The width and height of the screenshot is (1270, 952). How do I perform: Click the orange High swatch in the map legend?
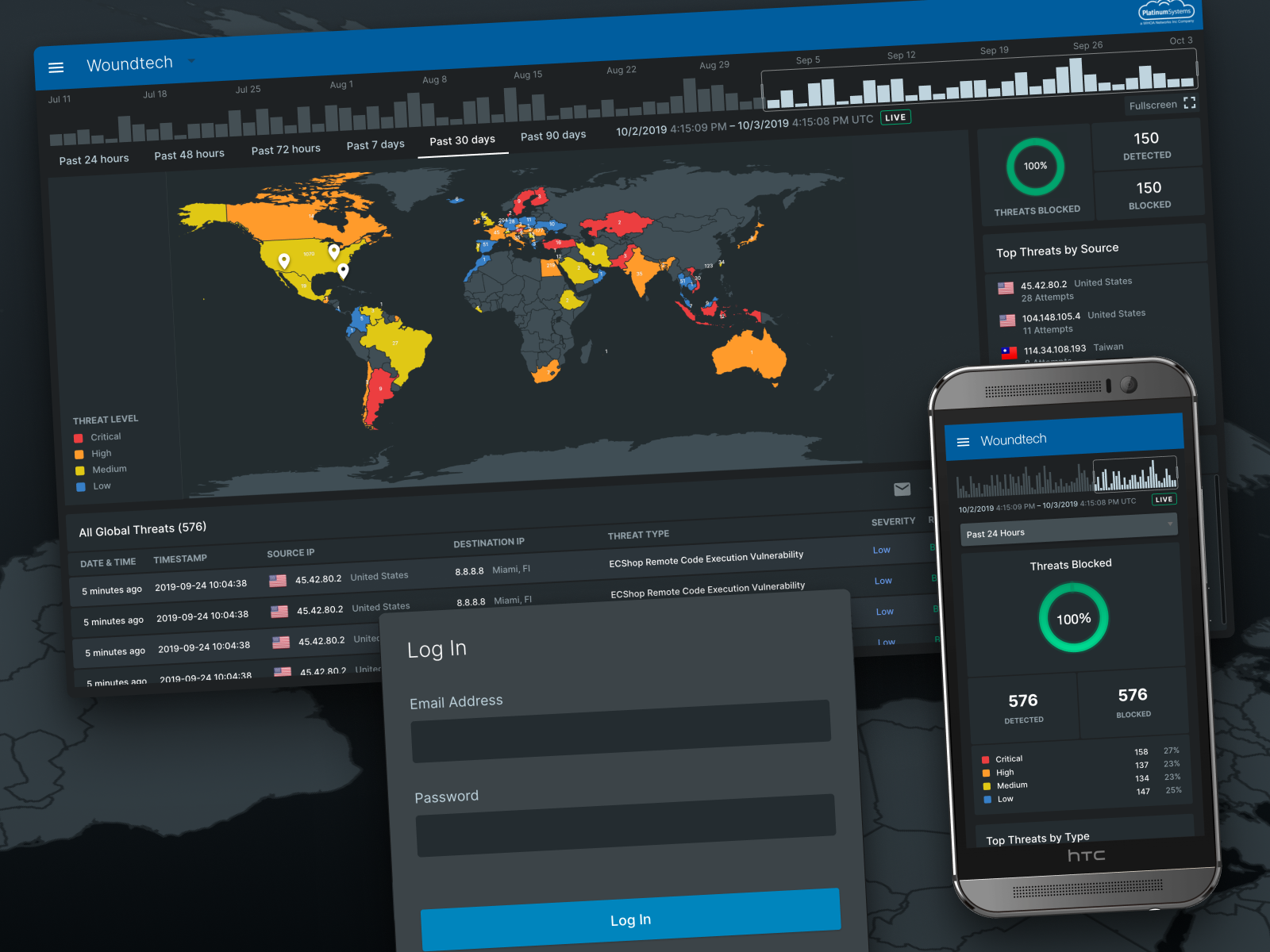tap(79, 455)
